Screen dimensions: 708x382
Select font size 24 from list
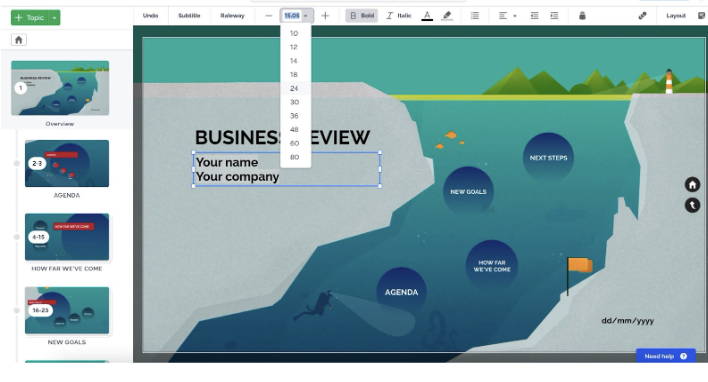point(295,89)
